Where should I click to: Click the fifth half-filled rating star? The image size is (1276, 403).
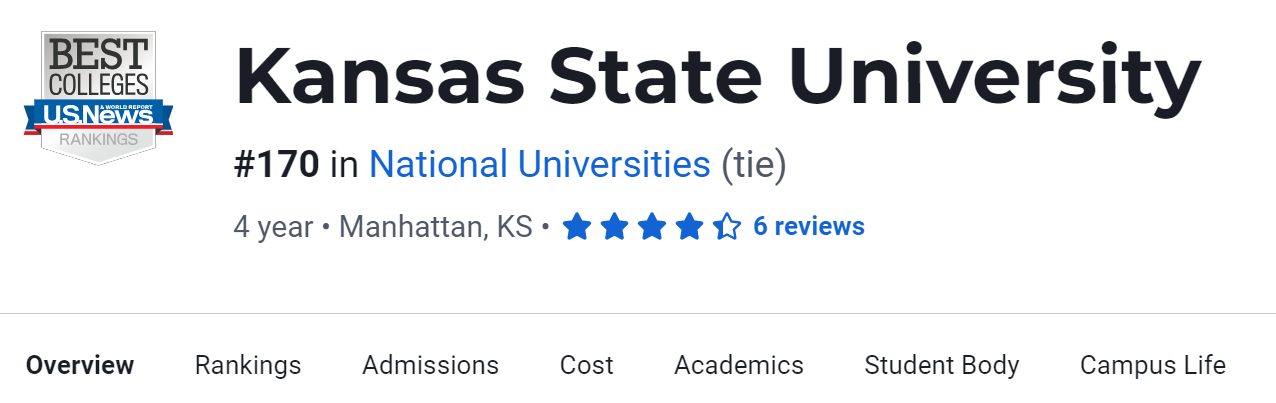pyautogui.click(x=727, y=228)
